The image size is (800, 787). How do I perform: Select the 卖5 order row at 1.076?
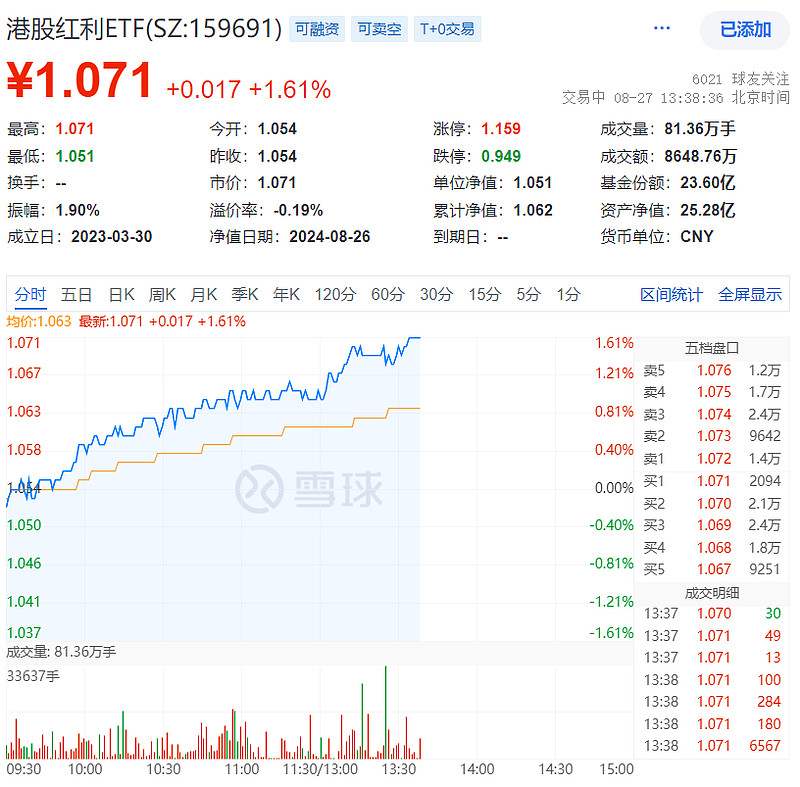pos(712,370)
